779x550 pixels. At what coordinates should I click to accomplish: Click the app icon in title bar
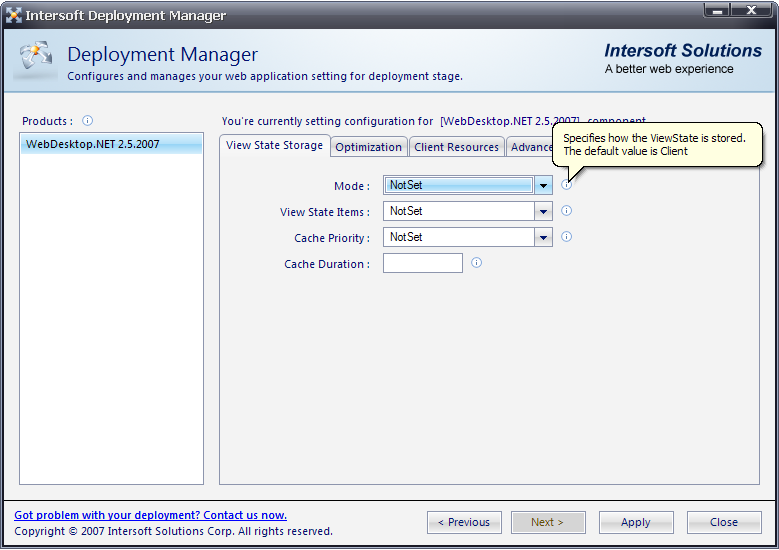point(14,15)
